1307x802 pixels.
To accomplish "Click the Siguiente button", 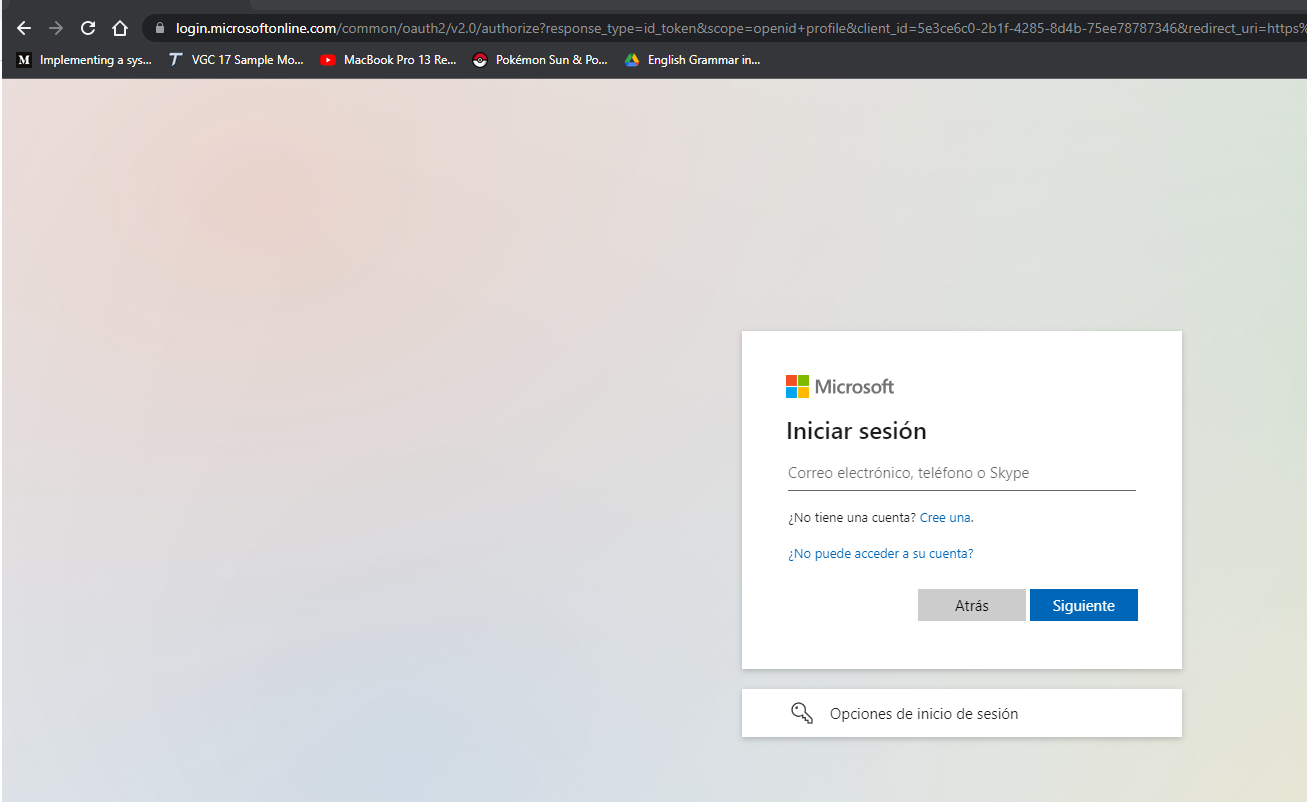I will [x=1084, y=605].
